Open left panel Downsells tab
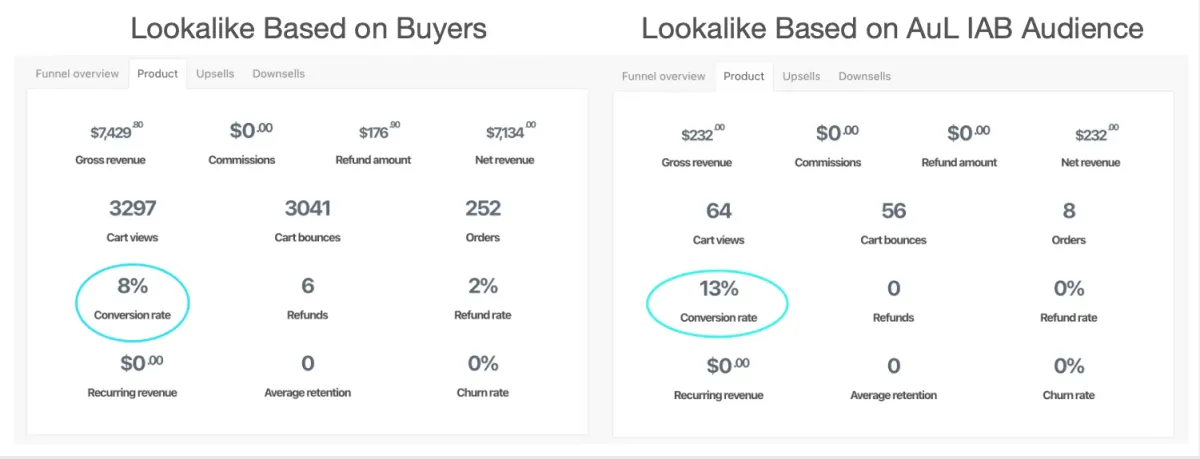1200x459 pixels. click(x=278, y=74)
